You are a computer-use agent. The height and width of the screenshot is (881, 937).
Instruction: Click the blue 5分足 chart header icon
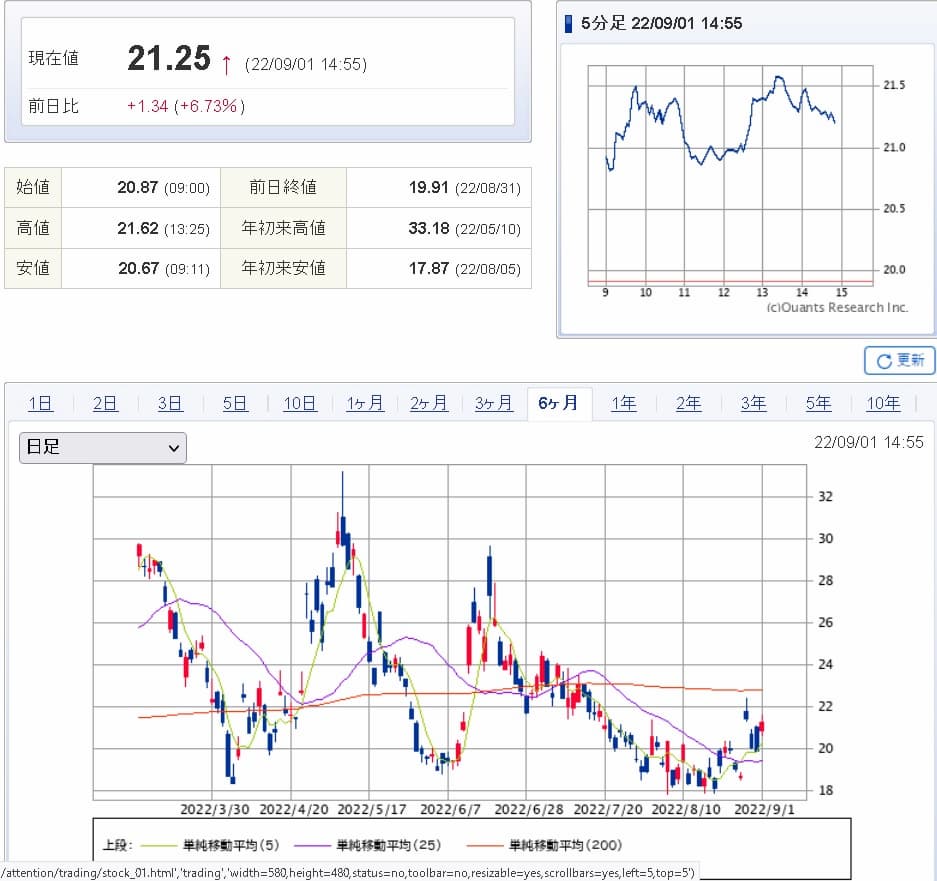click(570, 23)
